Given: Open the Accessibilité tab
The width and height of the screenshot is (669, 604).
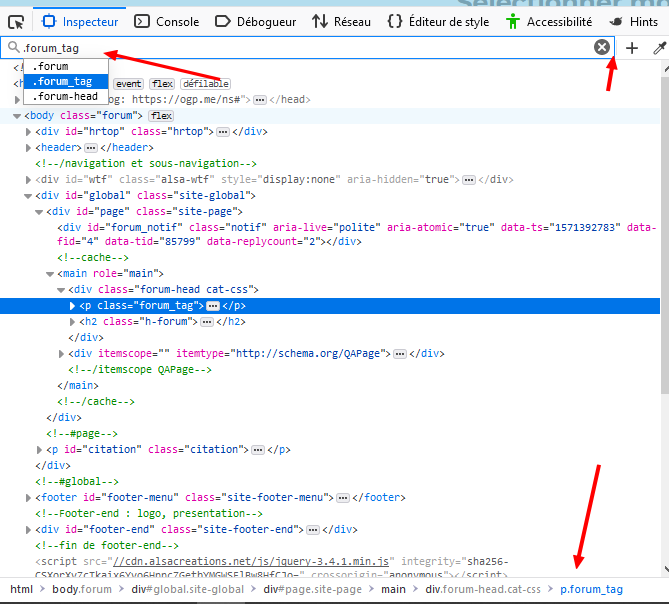Looking at the screenshot, I should point(549,21).
